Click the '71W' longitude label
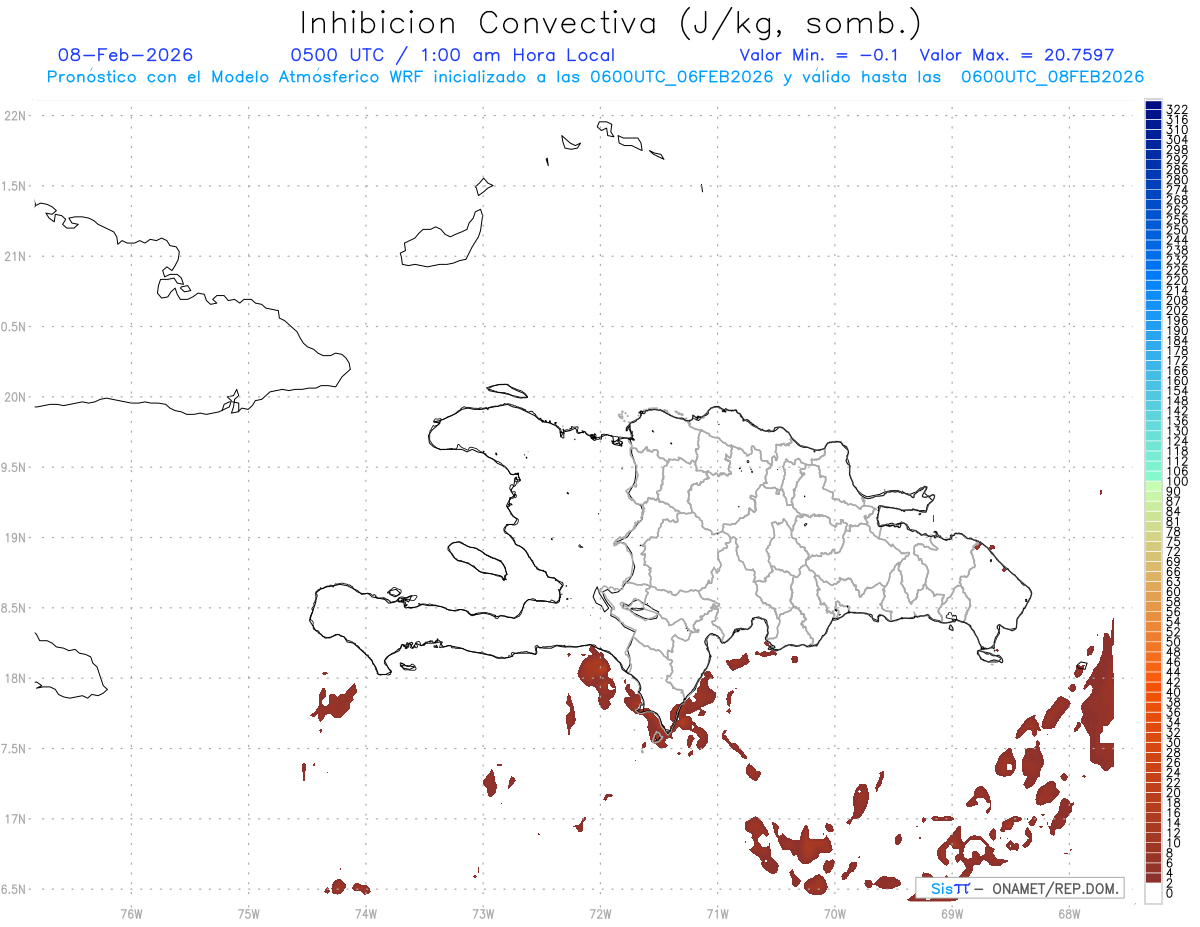The height and width of the screenshot is (927, 1200). (x=717, y=912)
